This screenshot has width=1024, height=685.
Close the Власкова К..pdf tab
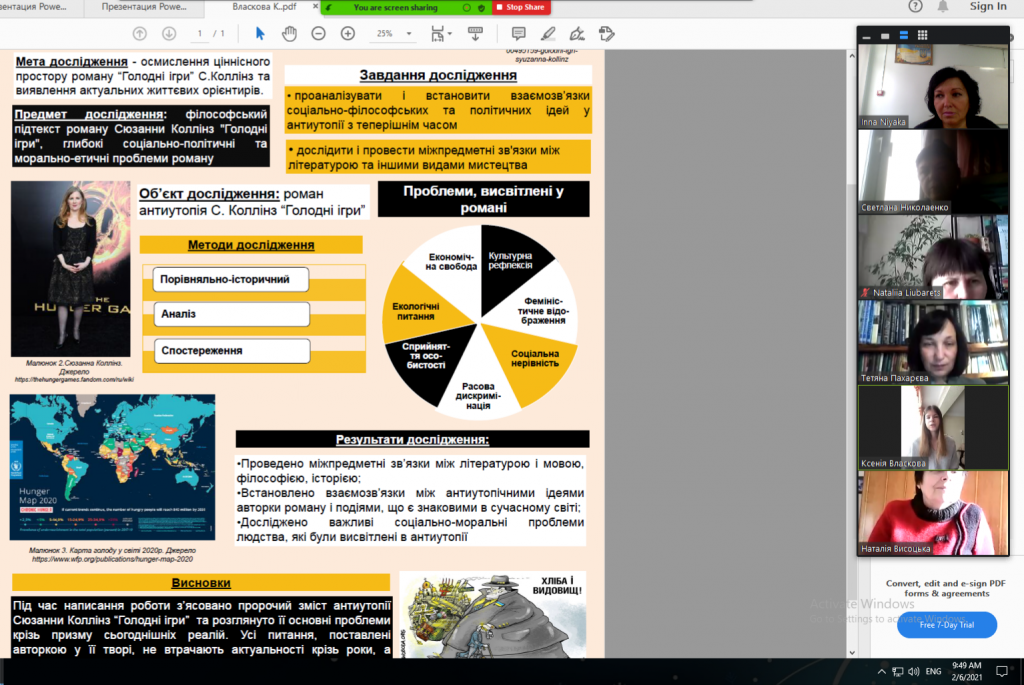(x=315, y=7)
